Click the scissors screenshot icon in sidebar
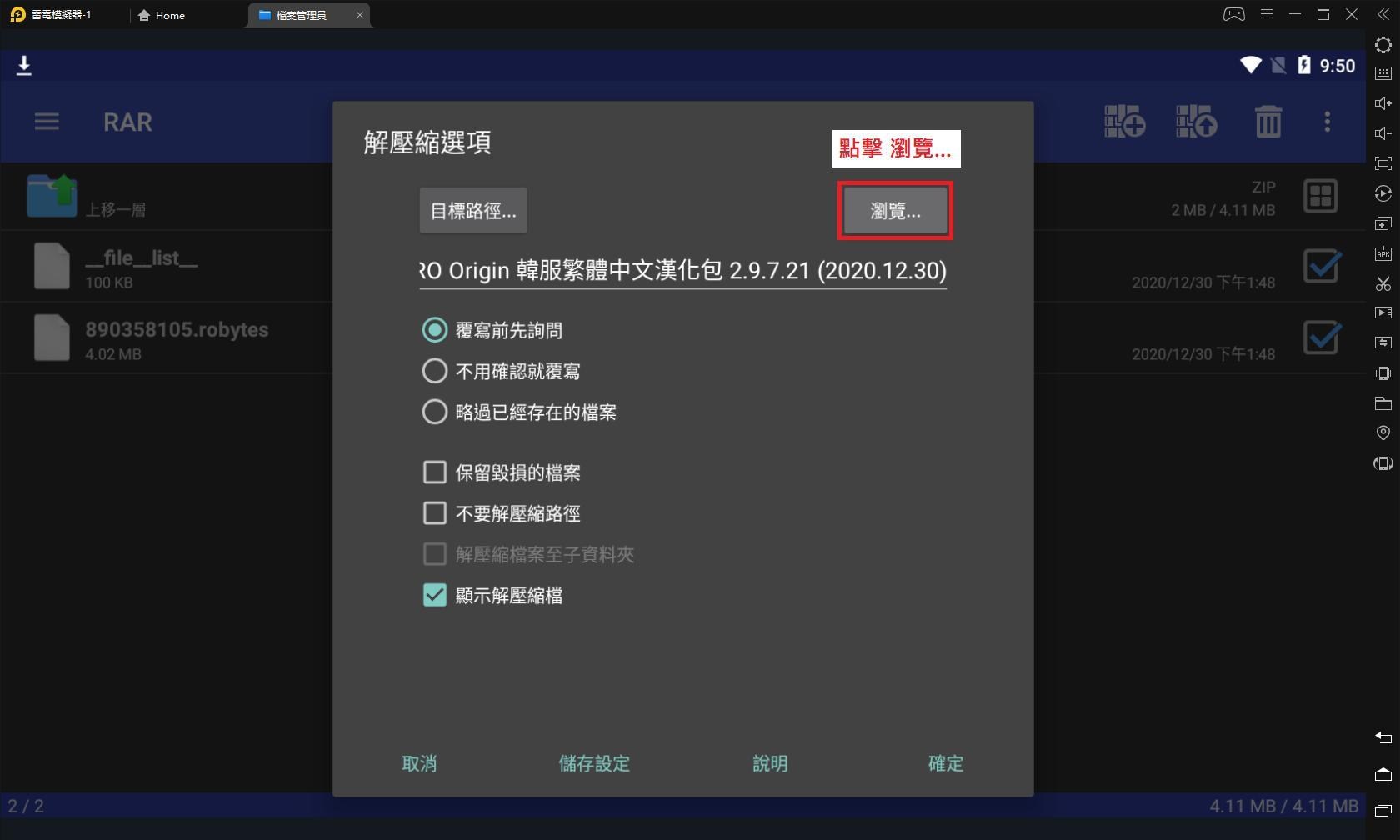1400x840 pixels. pos(1382,283)
